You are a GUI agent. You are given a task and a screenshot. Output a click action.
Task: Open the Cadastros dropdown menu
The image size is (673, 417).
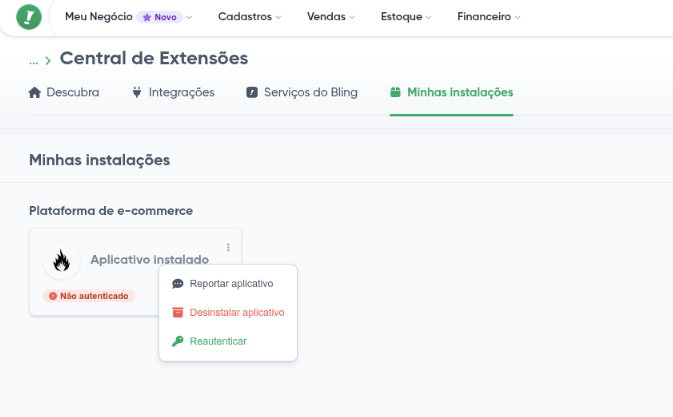[x=249, y=17]
